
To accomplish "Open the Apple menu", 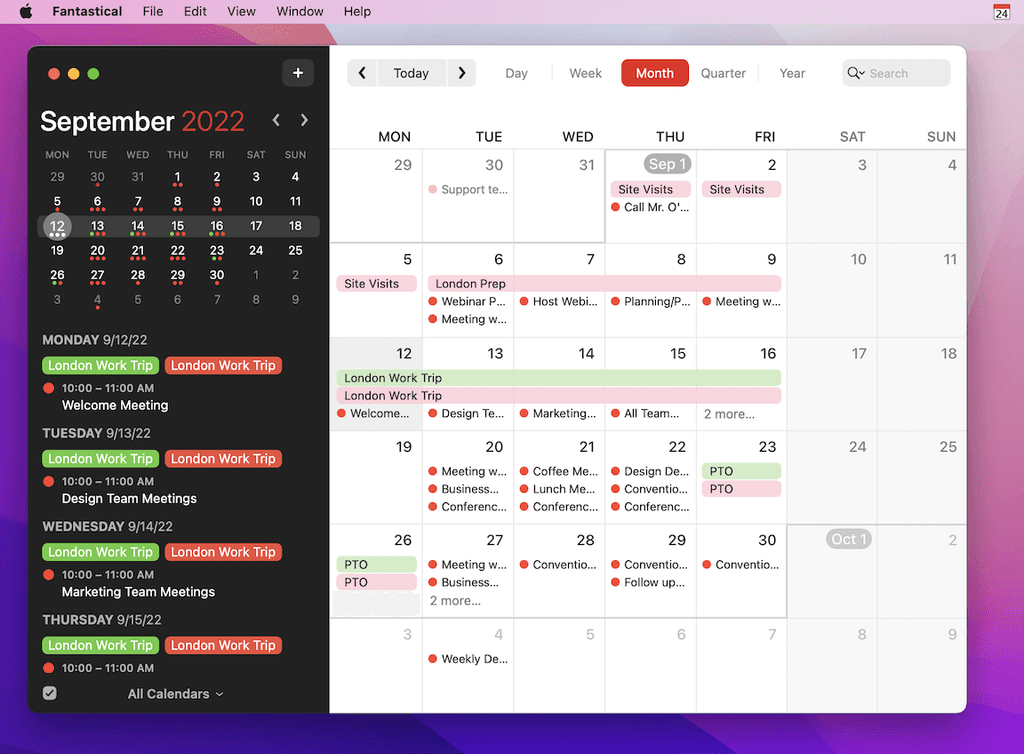I will (x=25, y=11).
